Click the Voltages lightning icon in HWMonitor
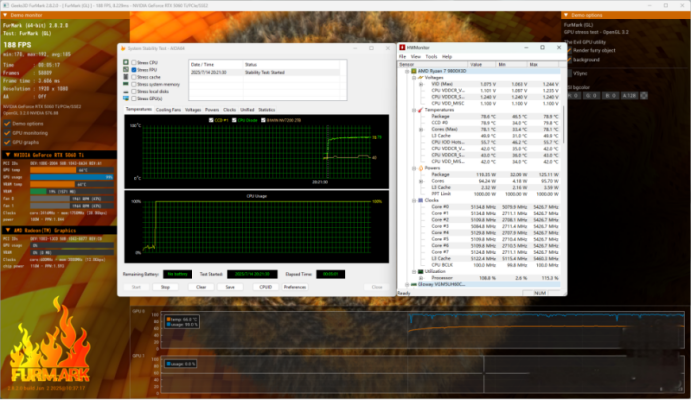Image resolution: width=692 pixels, height=401 pixels. coord(420,77)
